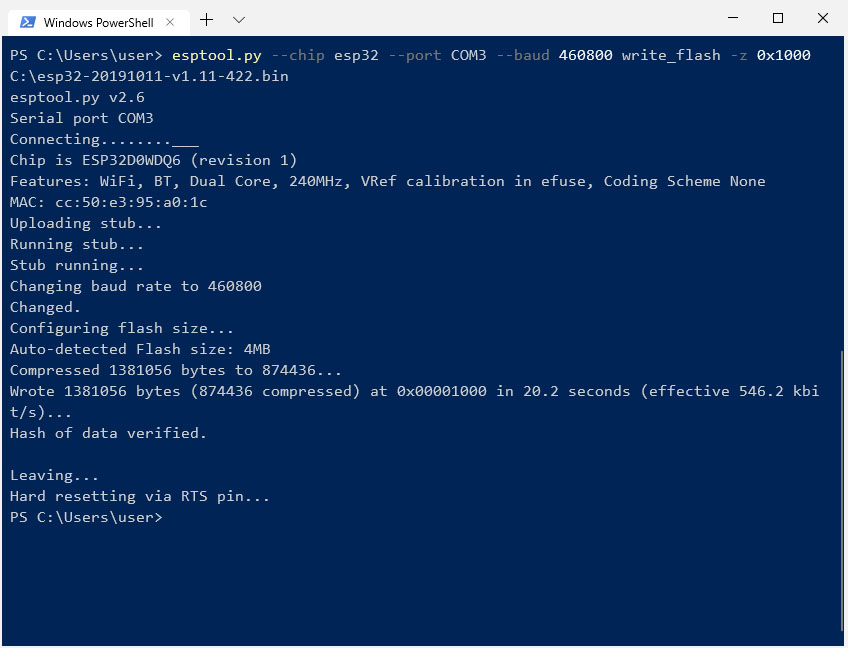This screenshot has height=648, width=848.
Task: Click the esp32-20191011-v1.11-422.bin file path
Action: pyautogui.click(x=149, y=76)
